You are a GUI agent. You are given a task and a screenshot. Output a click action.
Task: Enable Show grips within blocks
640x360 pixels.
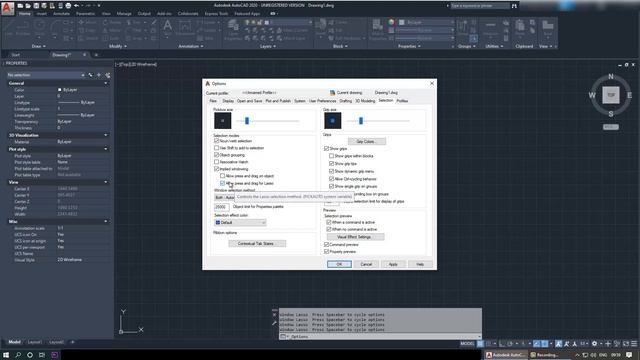point(331,156)
